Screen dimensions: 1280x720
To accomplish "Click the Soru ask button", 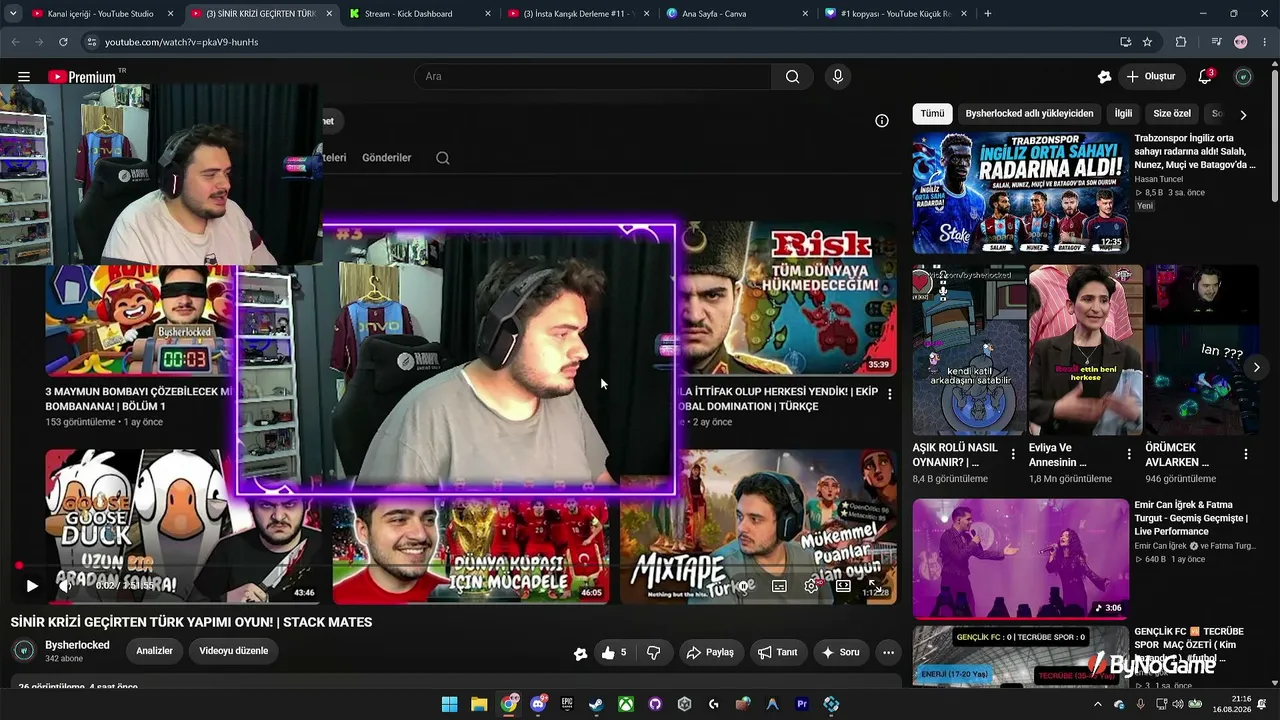I will click(x=841, y=653).
